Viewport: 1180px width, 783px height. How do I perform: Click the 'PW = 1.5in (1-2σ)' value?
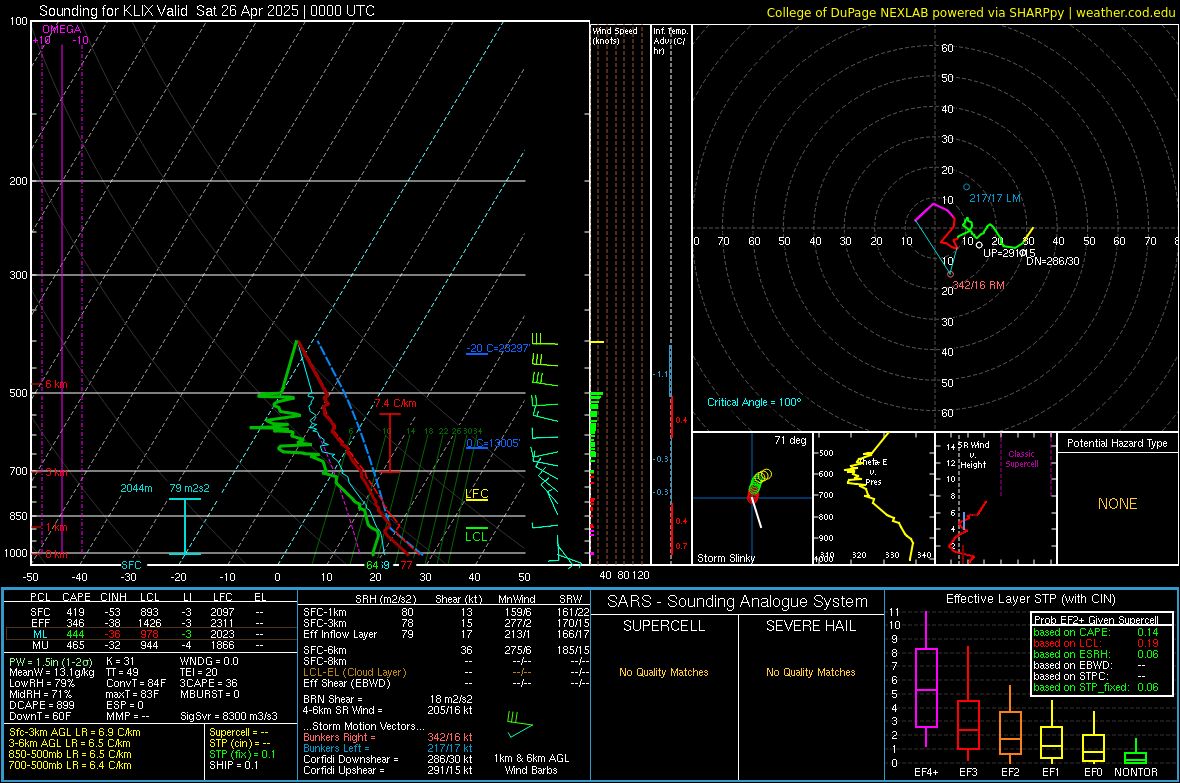(x=50, y=662)
